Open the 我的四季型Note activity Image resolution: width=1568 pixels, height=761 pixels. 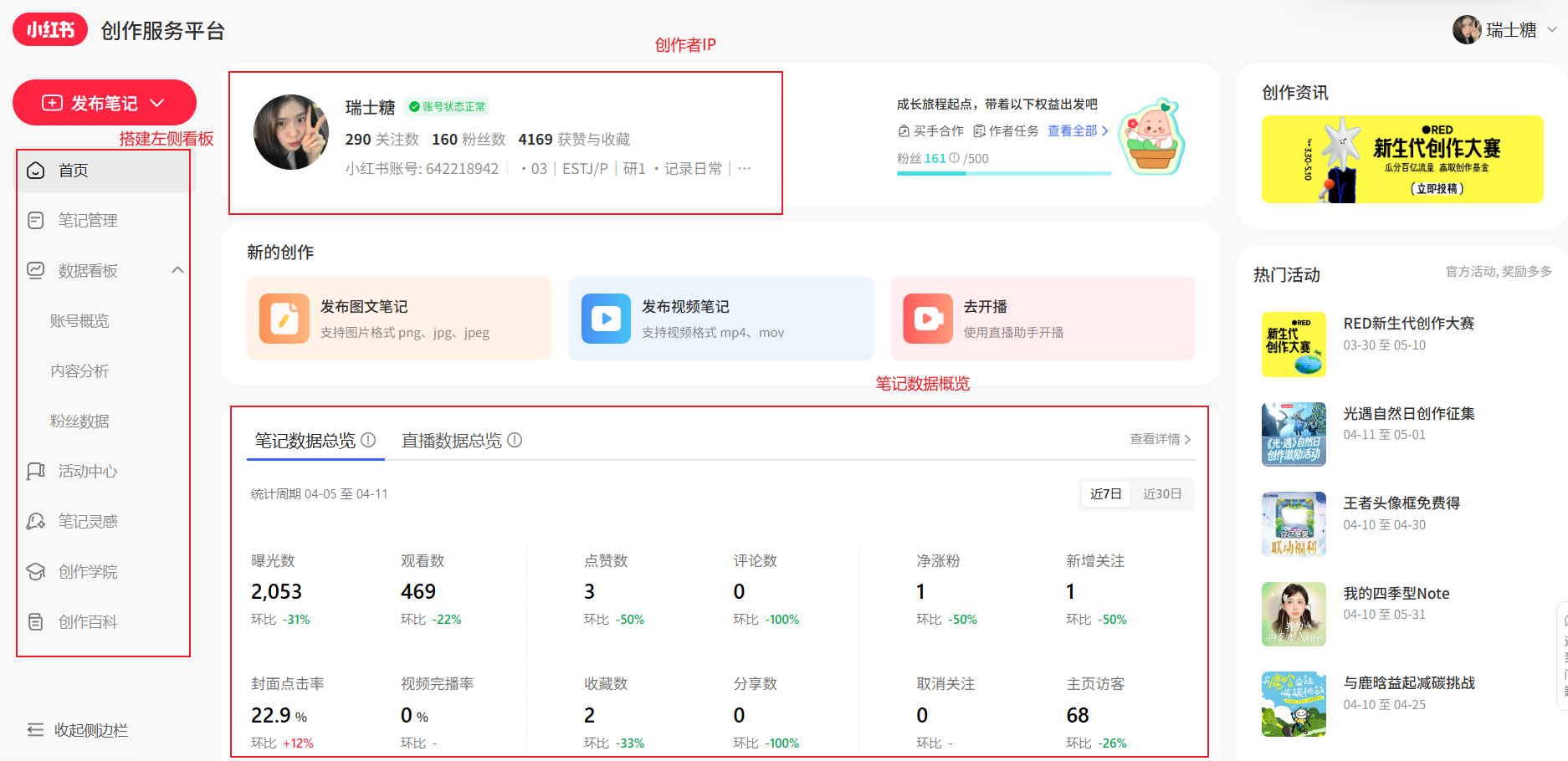click(1396, 594)
